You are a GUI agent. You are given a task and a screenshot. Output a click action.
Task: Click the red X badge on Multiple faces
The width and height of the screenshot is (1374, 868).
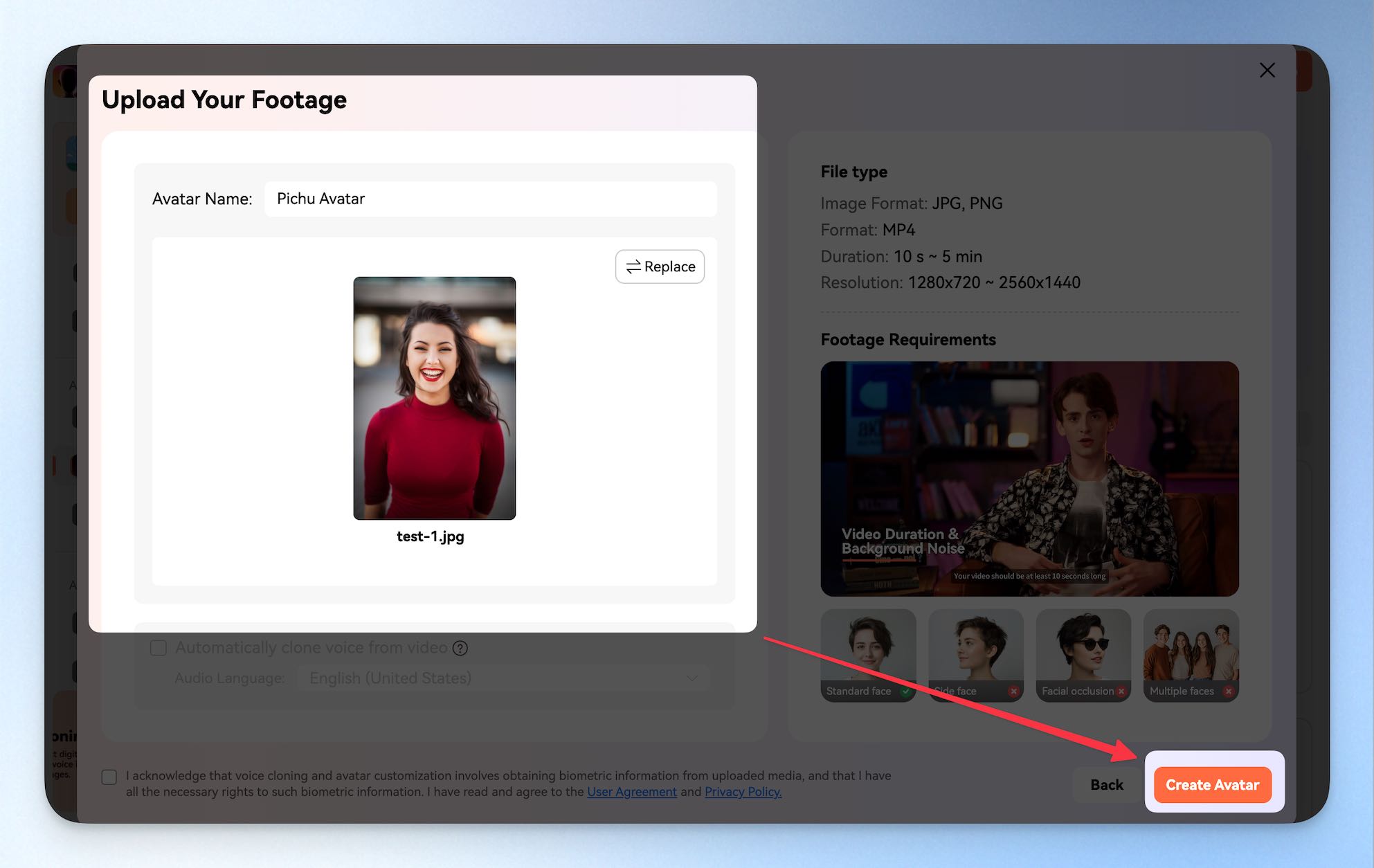pos(1229,691)
